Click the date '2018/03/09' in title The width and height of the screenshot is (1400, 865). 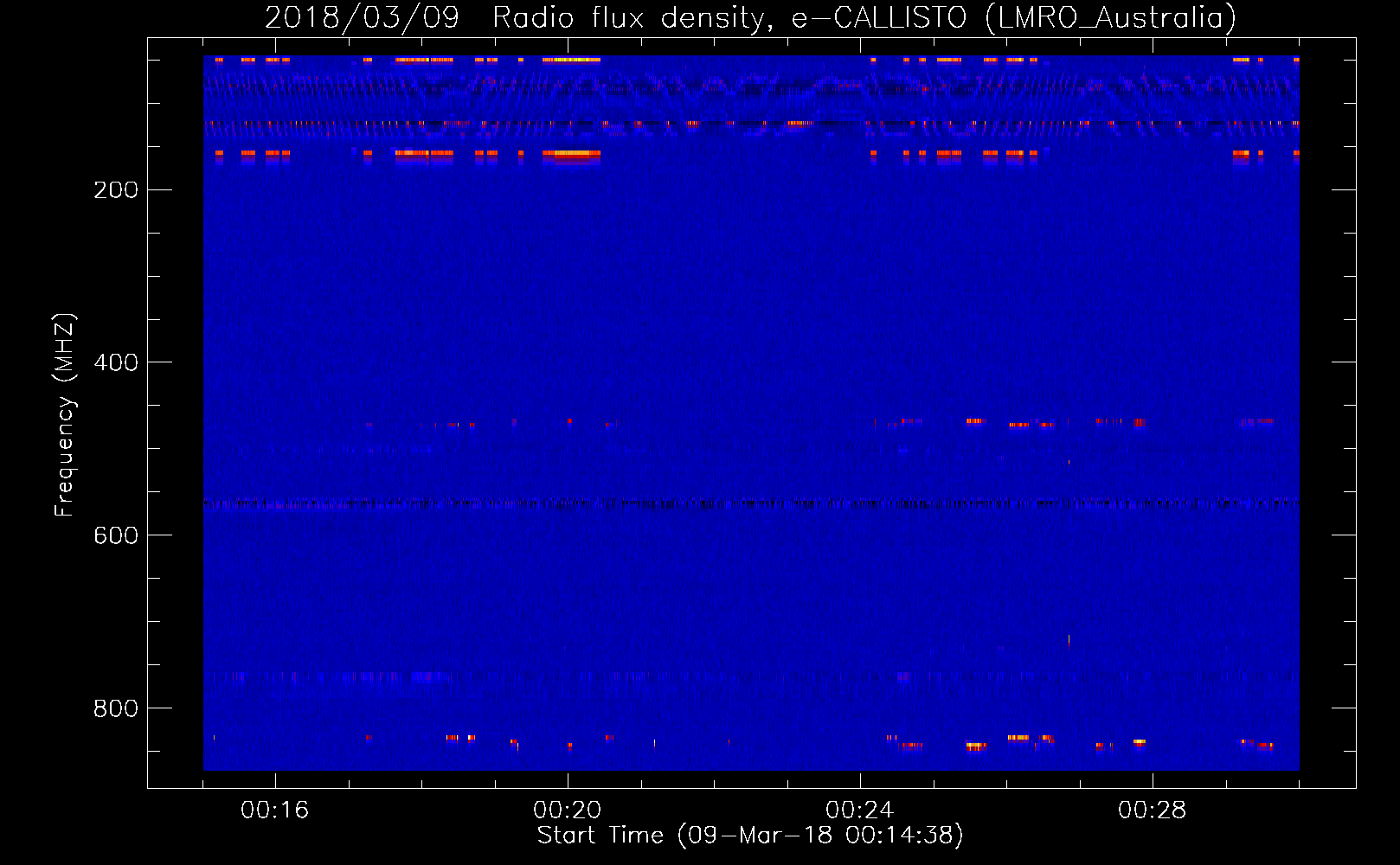[x=362, y=18]
